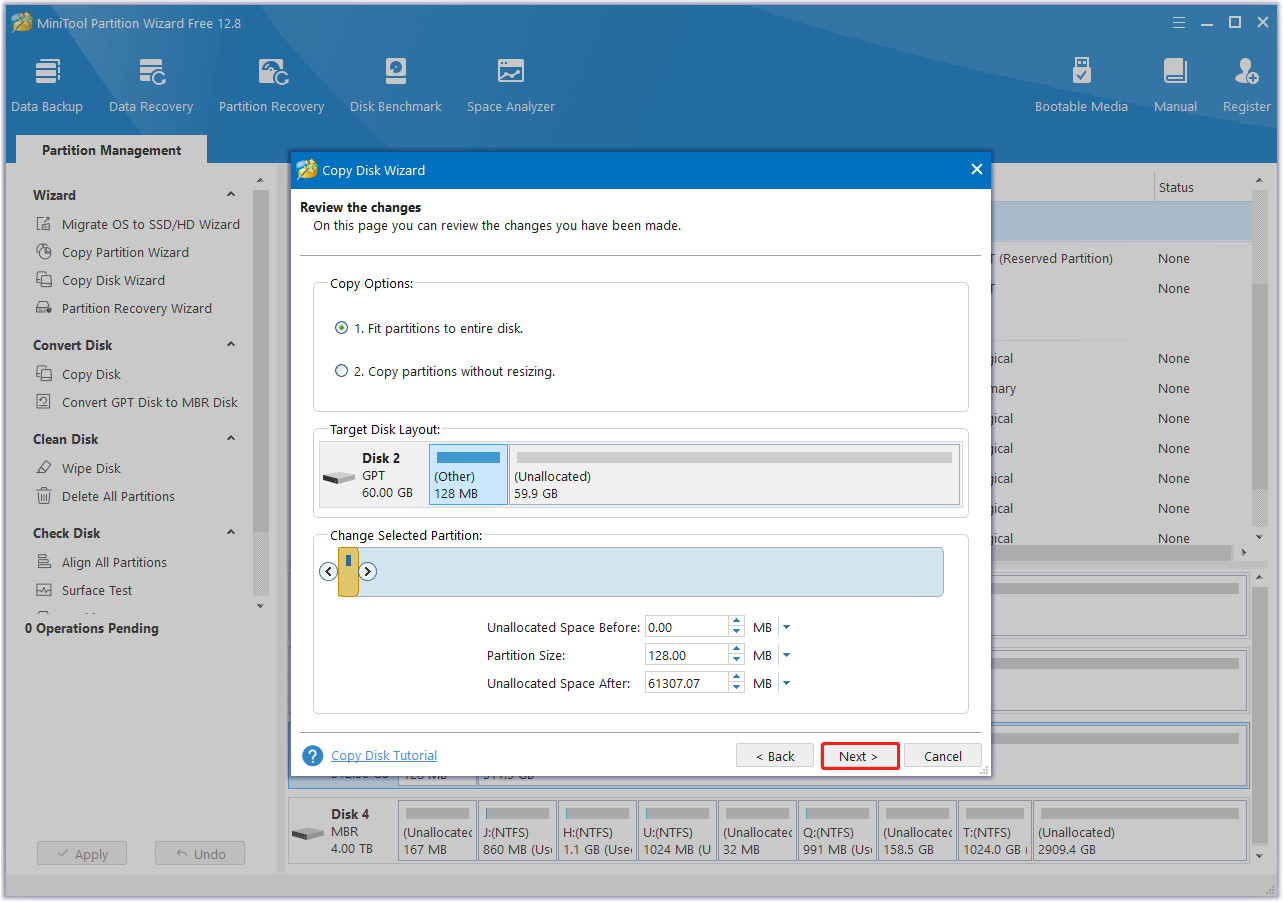The width and height of the screenshot is (1283, 902).
Task: Select Copy partitions without resizing
Action: pyautogui.click(x=342, y=371)
